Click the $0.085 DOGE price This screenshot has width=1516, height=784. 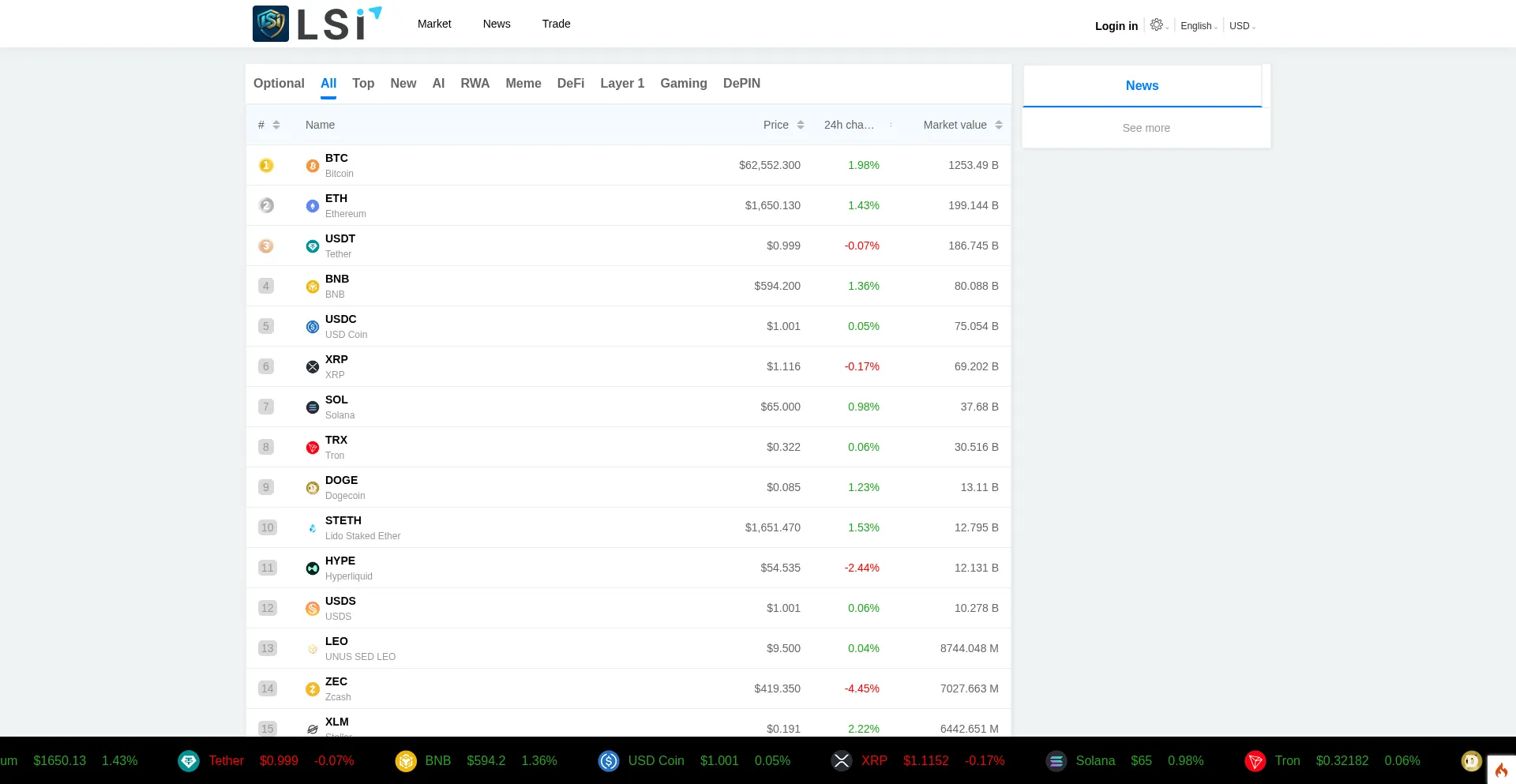click(783, 488)
